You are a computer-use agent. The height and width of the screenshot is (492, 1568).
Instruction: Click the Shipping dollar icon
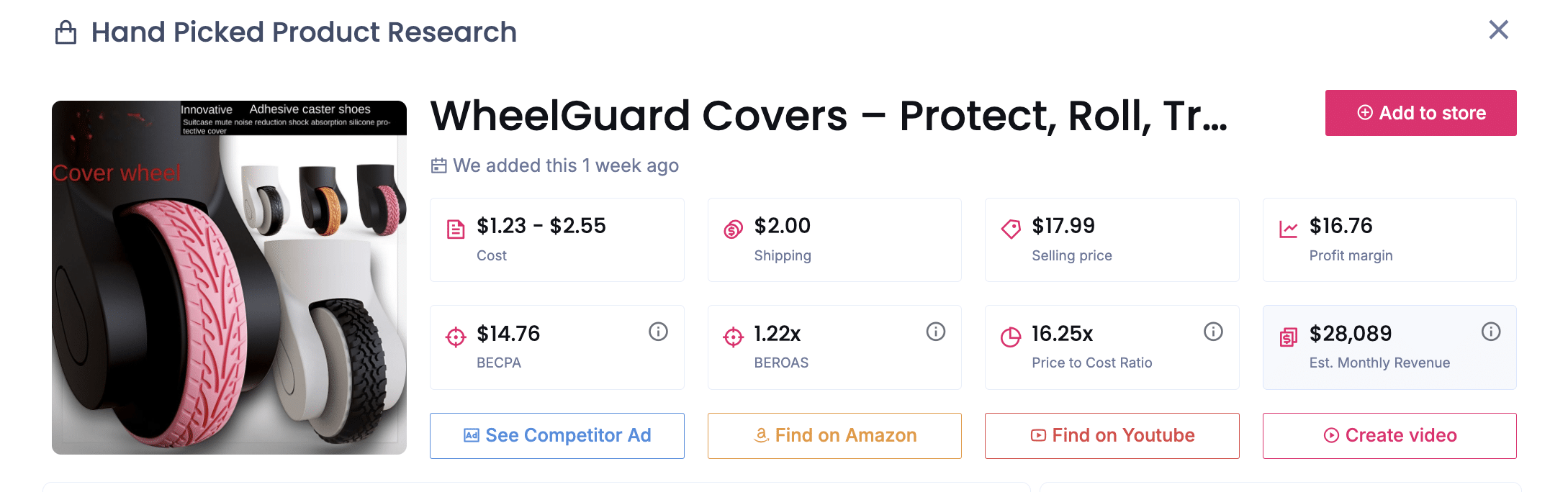pyautogui.click(x=733, y=227)
